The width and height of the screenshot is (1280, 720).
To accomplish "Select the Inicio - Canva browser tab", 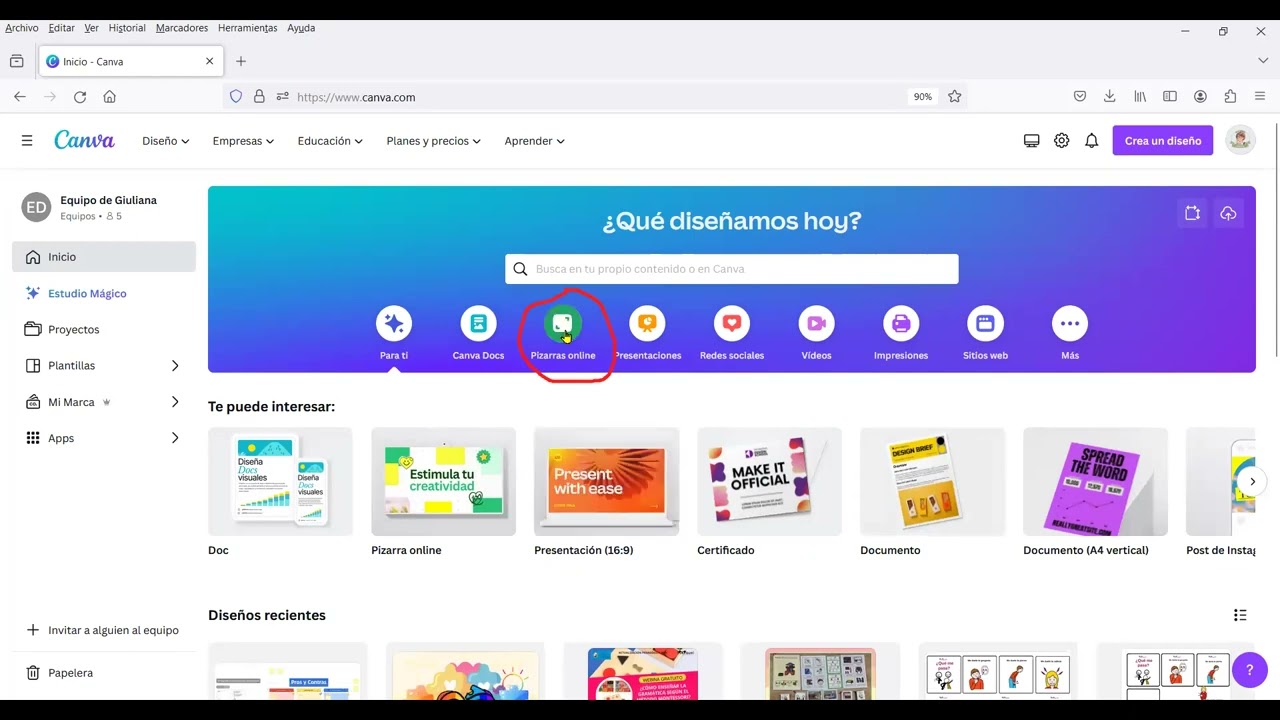I will click(x=131, y=61).
